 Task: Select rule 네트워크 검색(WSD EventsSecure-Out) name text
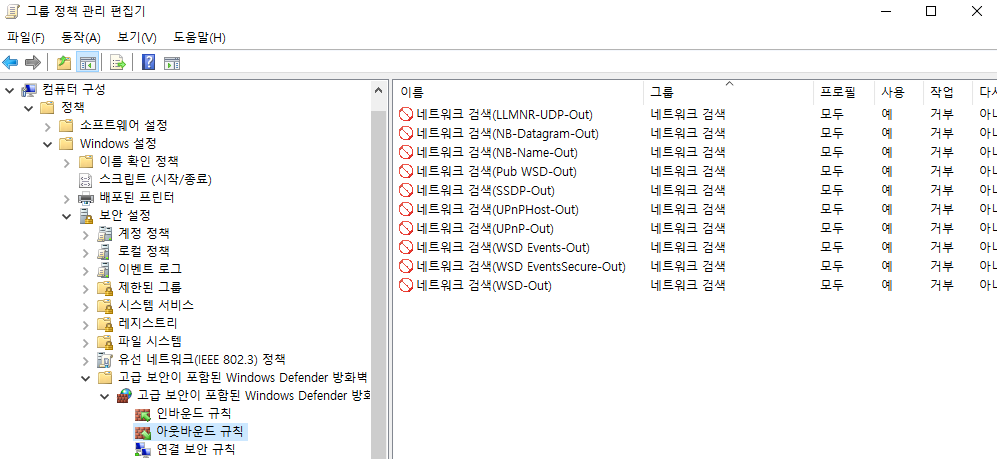521,266
